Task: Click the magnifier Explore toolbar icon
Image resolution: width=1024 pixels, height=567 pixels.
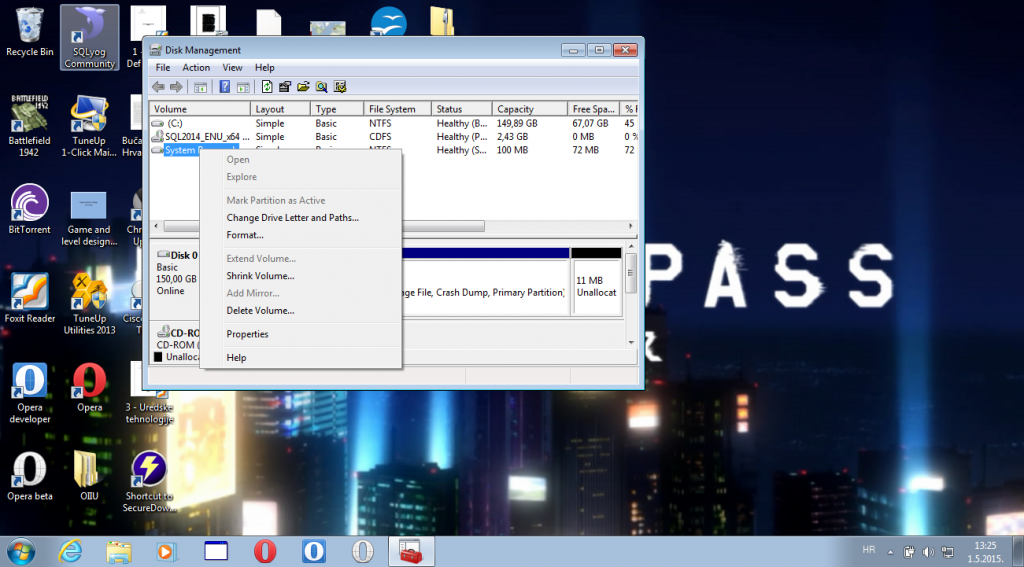Action: pos(321,87)
